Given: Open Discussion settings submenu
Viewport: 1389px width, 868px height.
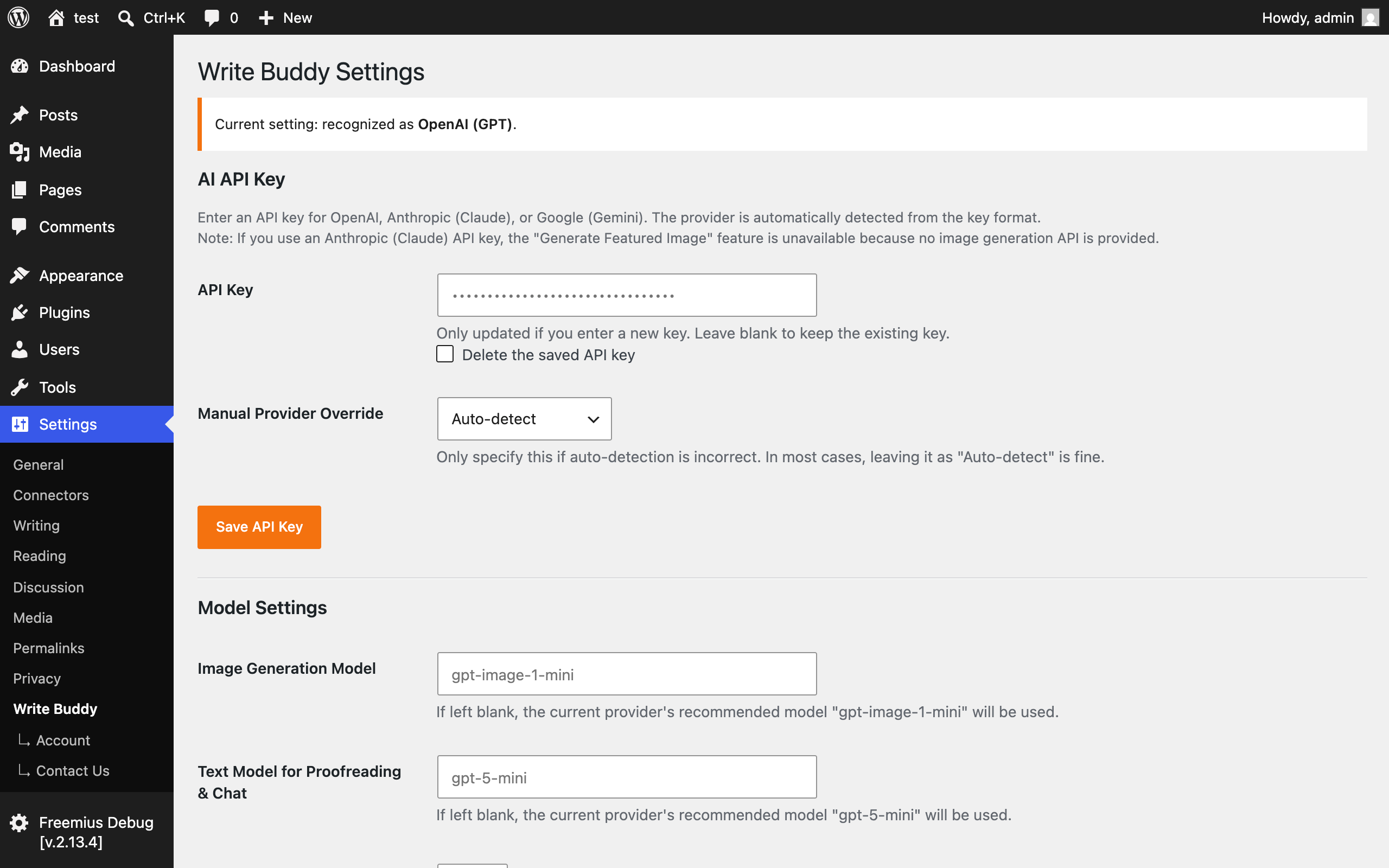Looking at the screenshot, I should click(x=49, y=588).
